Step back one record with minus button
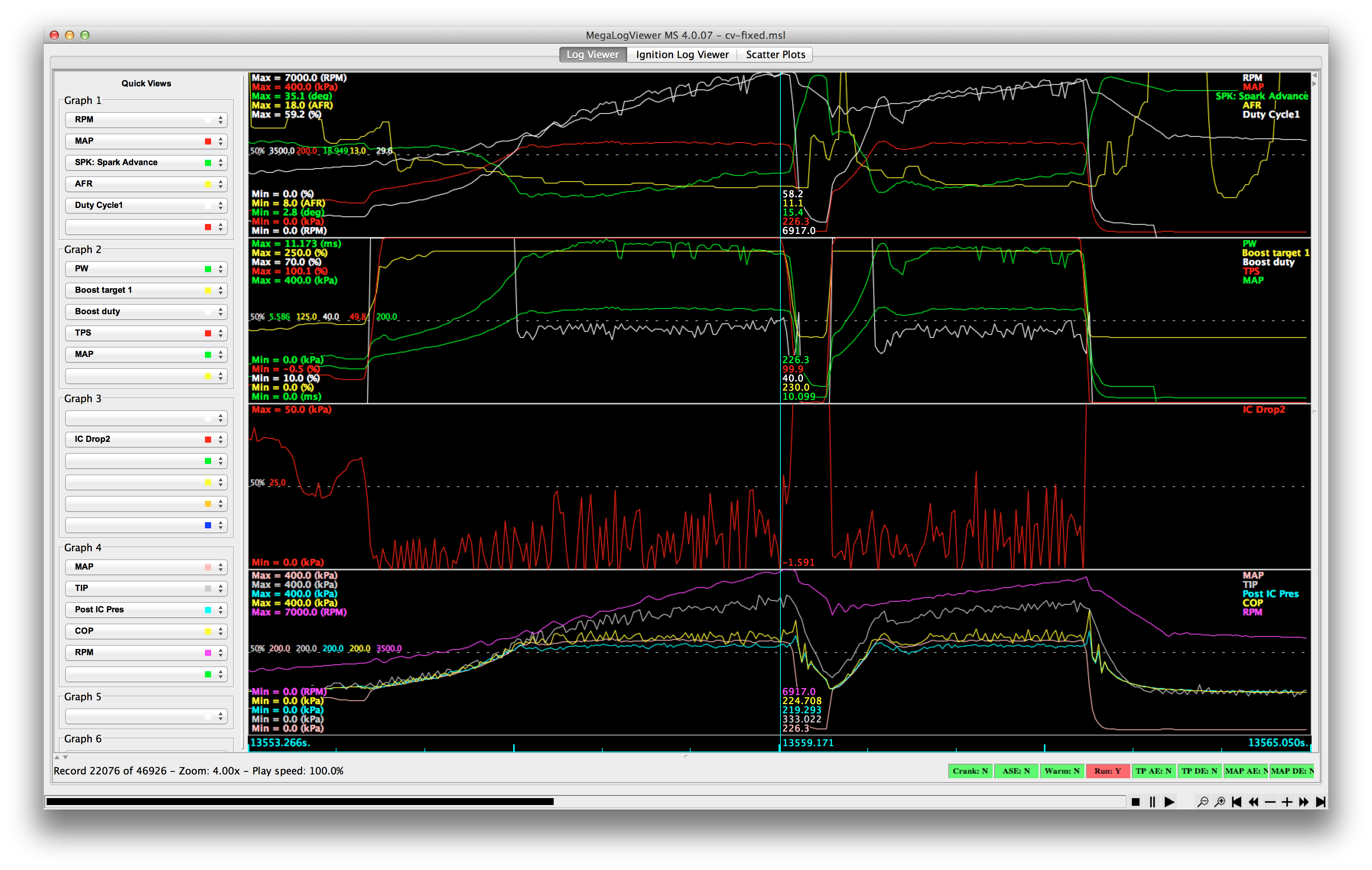The height and width of the screenshot is (870, 1372). pyautogui.click(x=1270, y=802)
